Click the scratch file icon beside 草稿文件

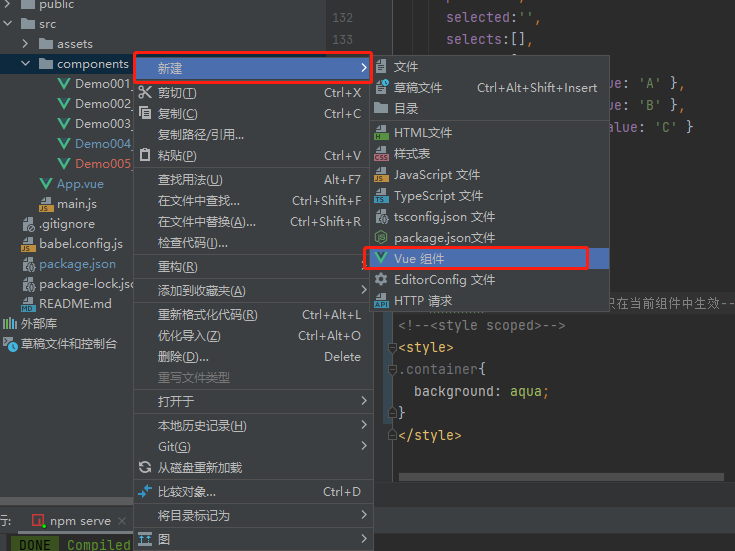[382, 87]
